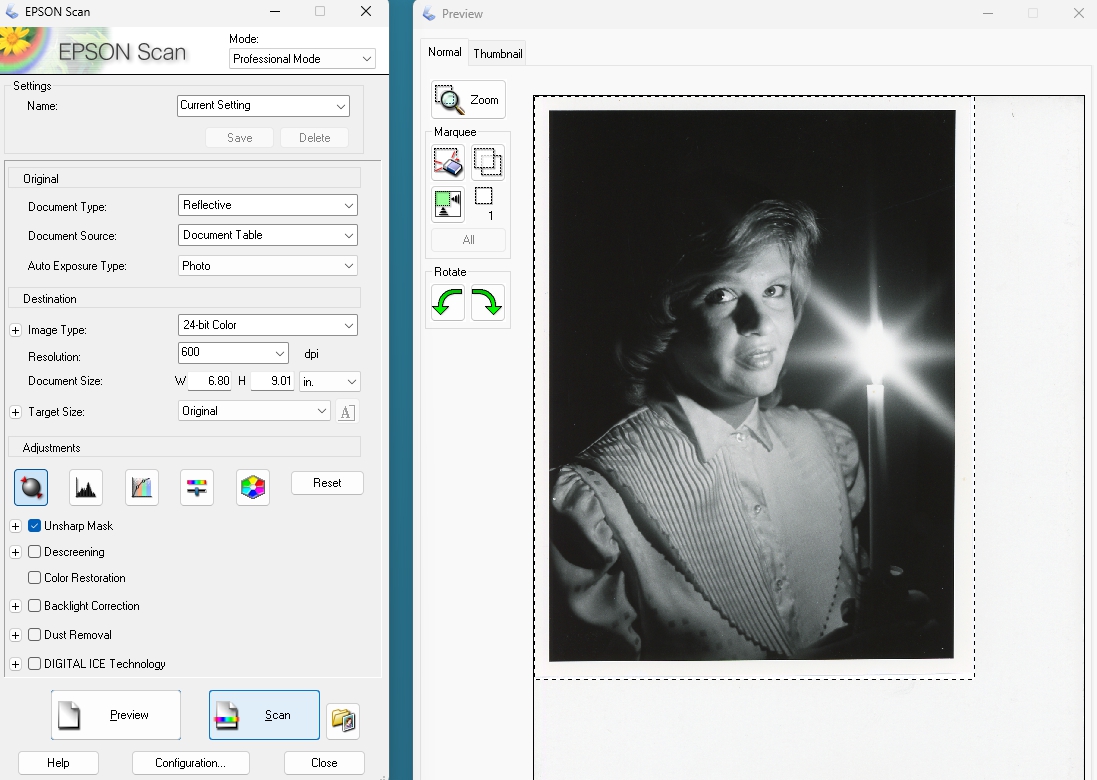
Task: Open the Image Adjustment brightness tool
Action: click(196, 487)
